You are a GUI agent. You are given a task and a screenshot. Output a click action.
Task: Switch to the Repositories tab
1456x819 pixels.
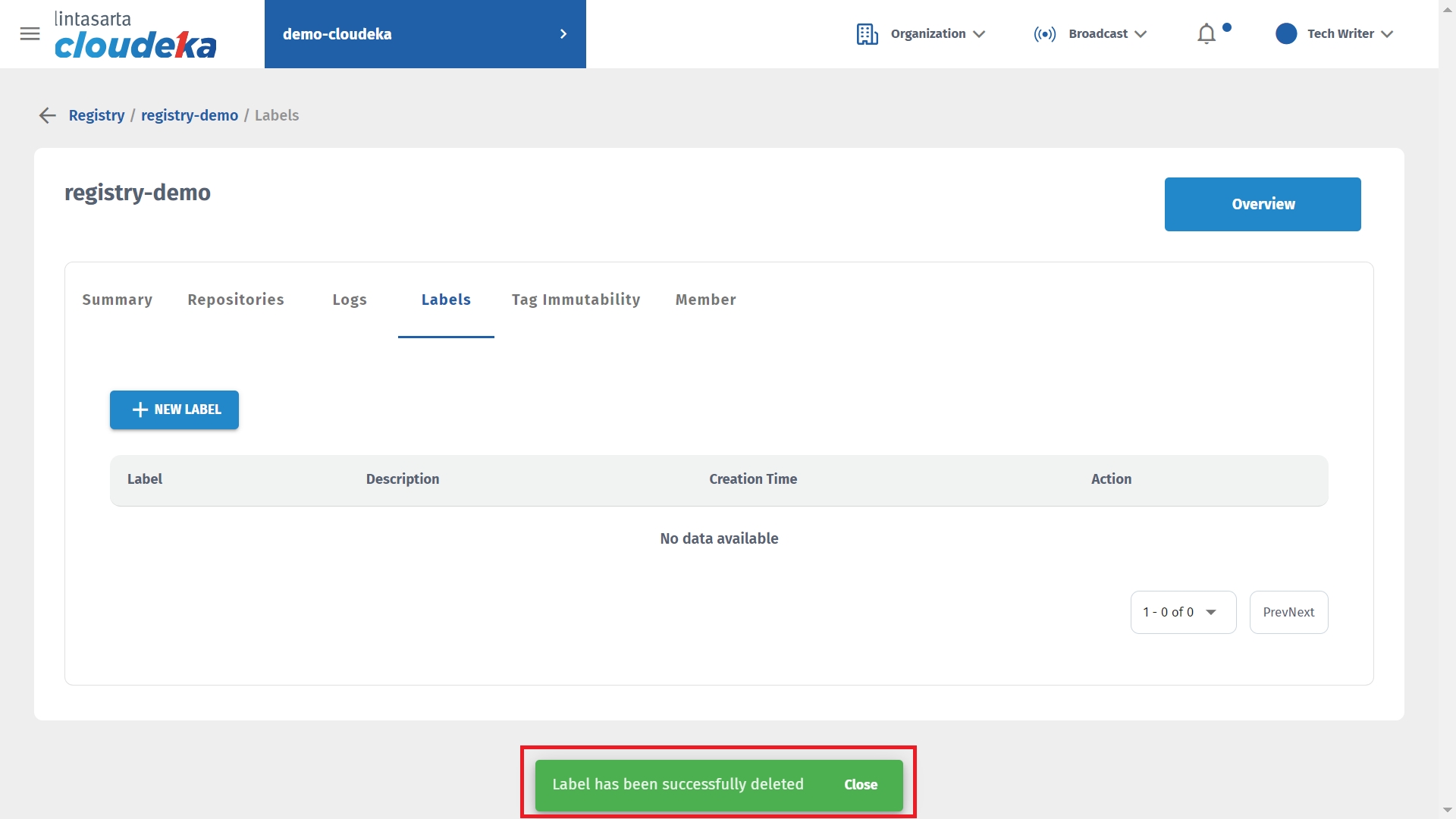pos(236,300)
